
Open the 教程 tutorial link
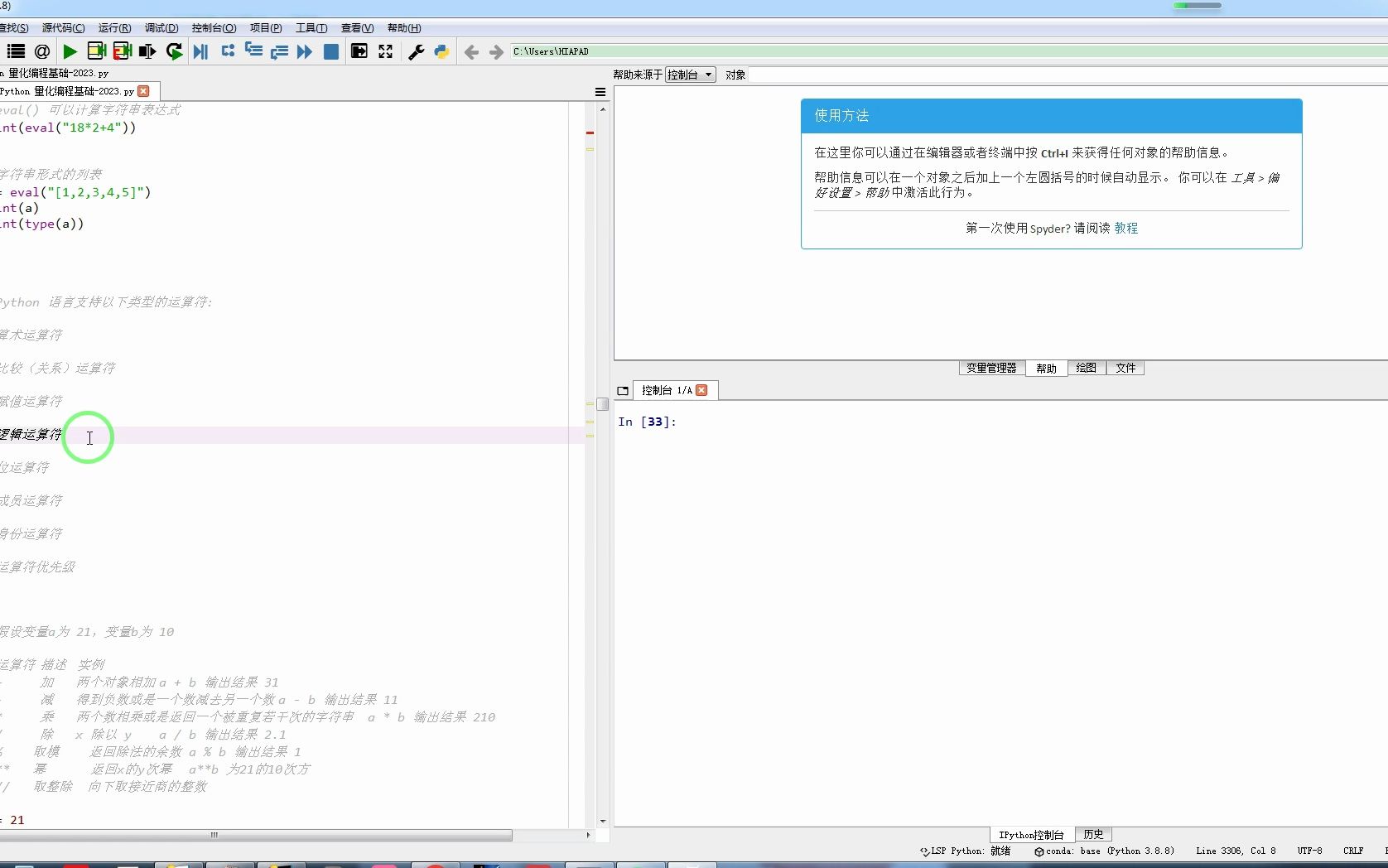(x=1125, y=228)
